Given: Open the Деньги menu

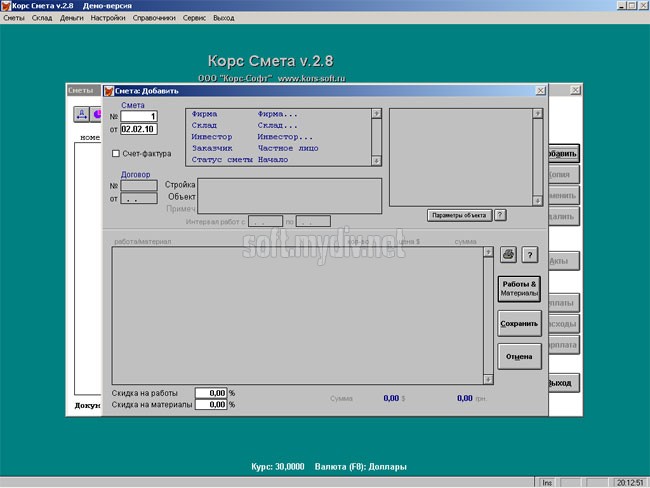Looking at the screenshot, I should pyautogui.click(x=71, y=18).
